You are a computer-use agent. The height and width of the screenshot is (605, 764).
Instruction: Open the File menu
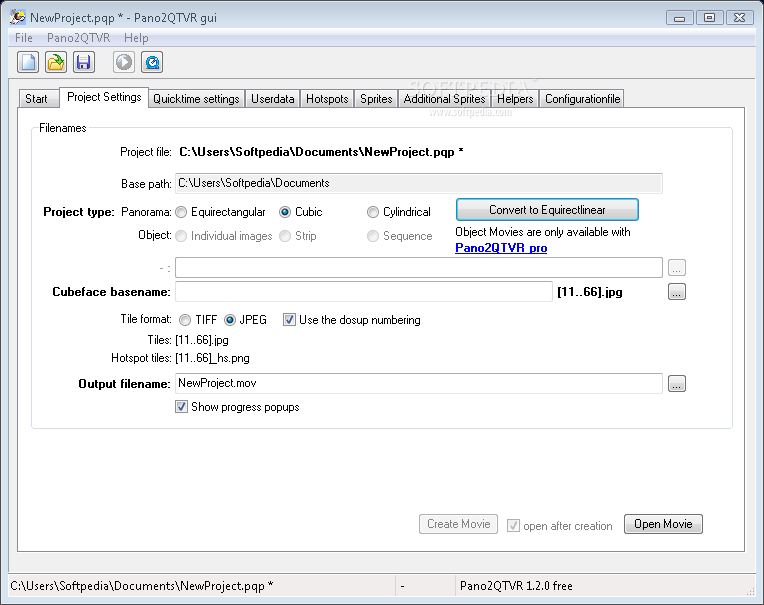23,38
